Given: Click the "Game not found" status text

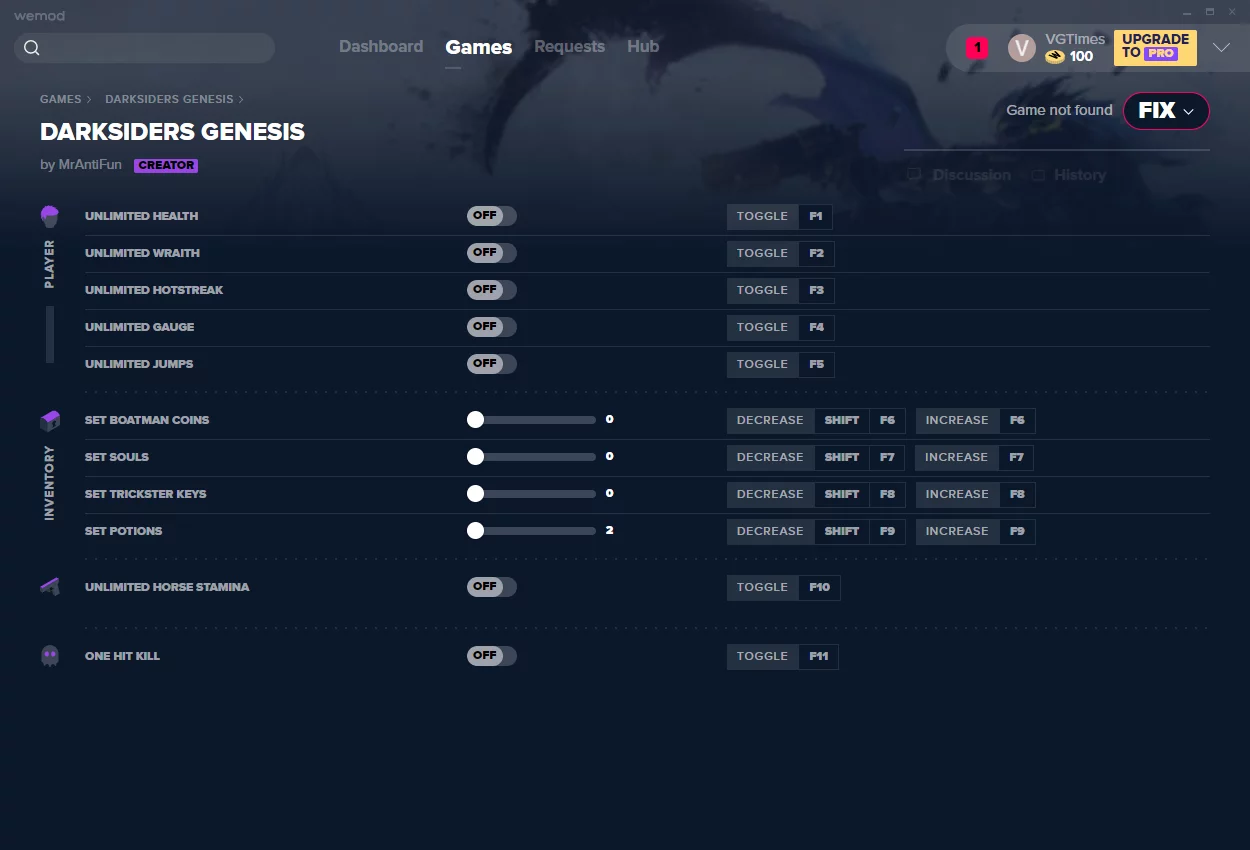Looking at the screenshot, I should [1059, 111].
